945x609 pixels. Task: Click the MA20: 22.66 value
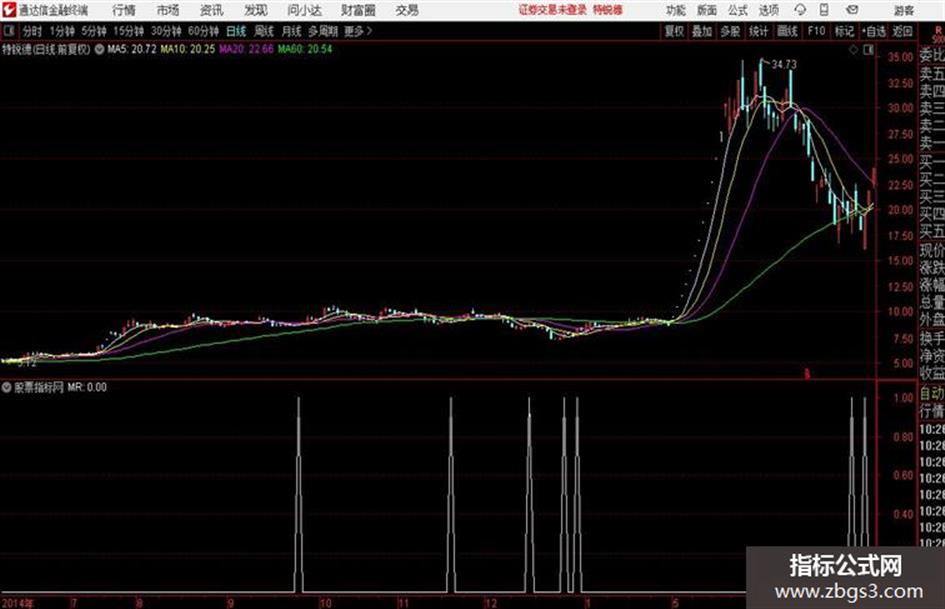[246, 49]
